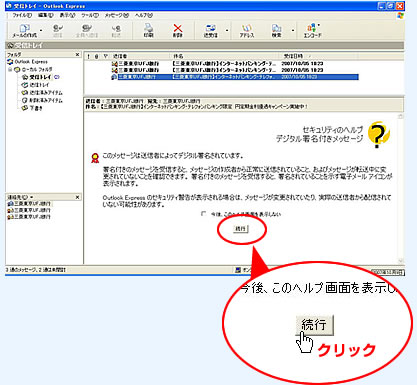417x385 pixels.
Task: Click the Reply toolbar icon
Action: [x=58, y=30]
